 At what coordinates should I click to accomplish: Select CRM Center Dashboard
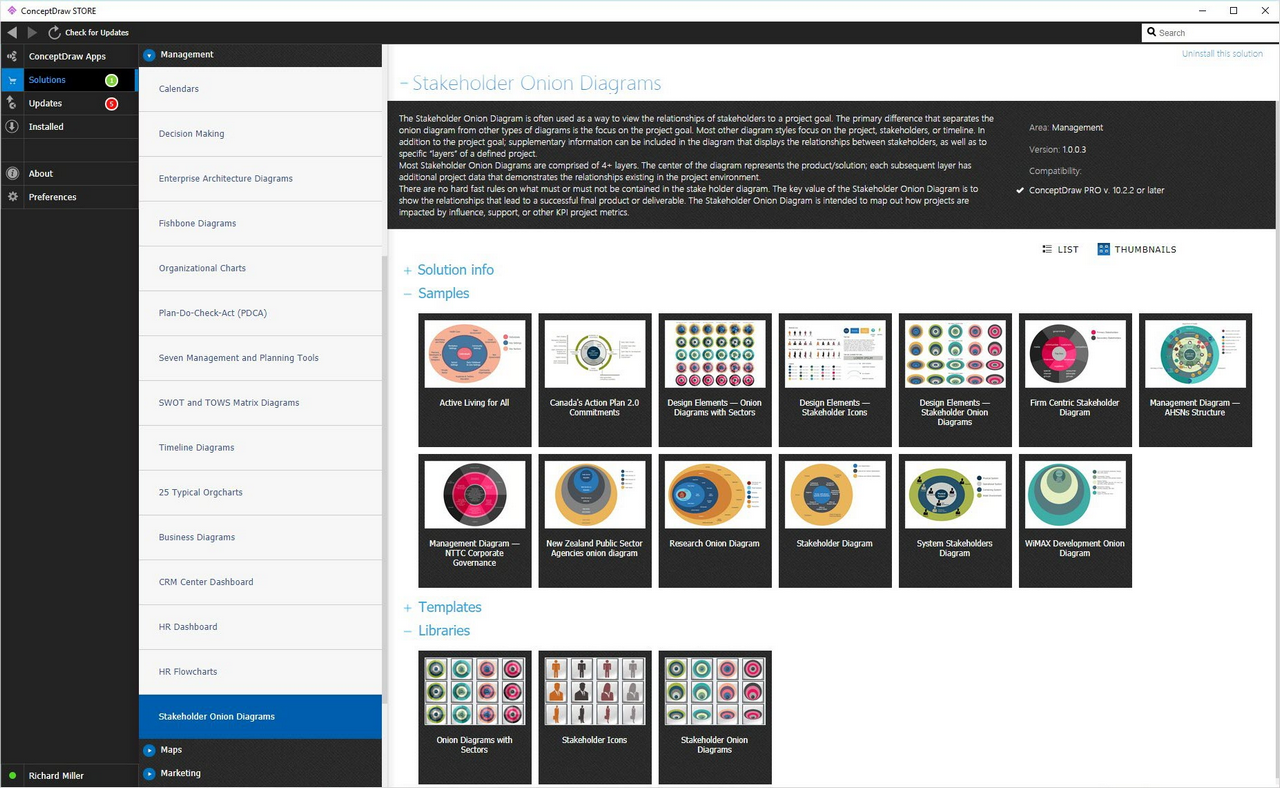point(260,582)
